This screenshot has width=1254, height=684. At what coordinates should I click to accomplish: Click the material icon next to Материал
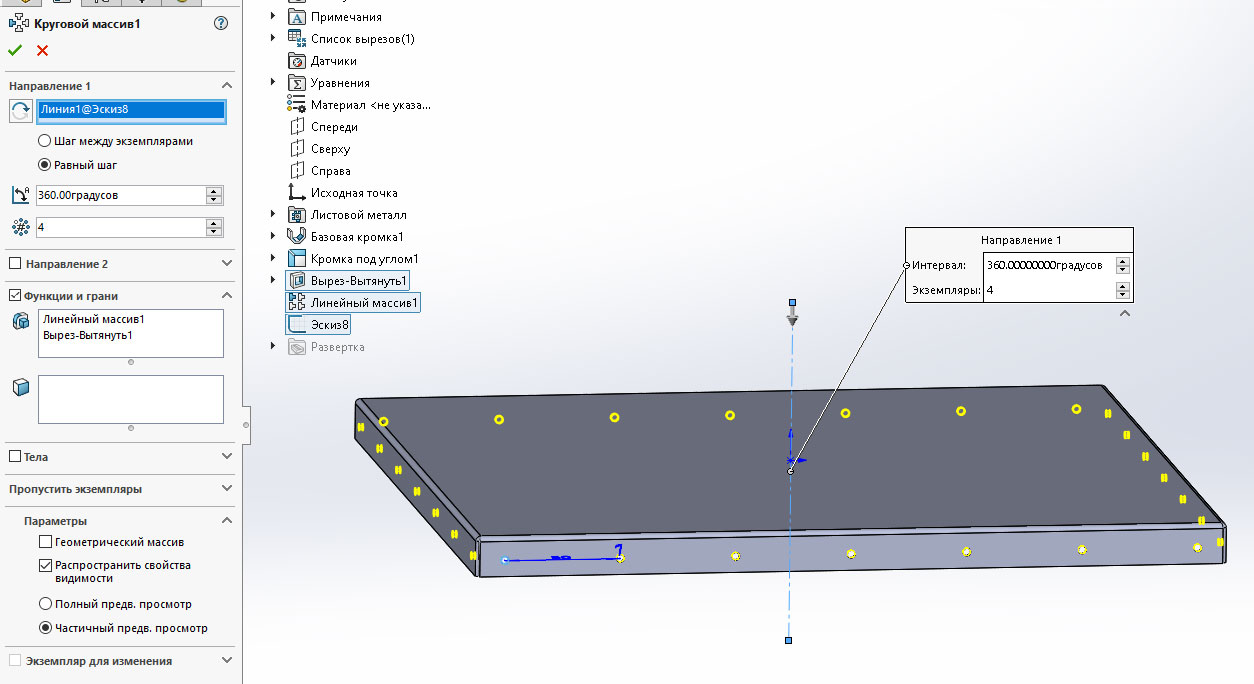click(296, 105)
